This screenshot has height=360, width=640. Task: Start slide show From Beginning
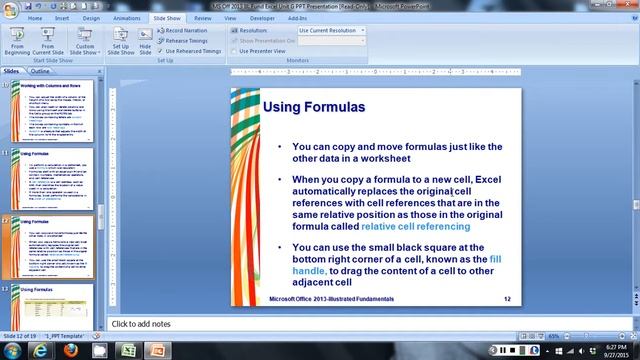click(17, 41)
